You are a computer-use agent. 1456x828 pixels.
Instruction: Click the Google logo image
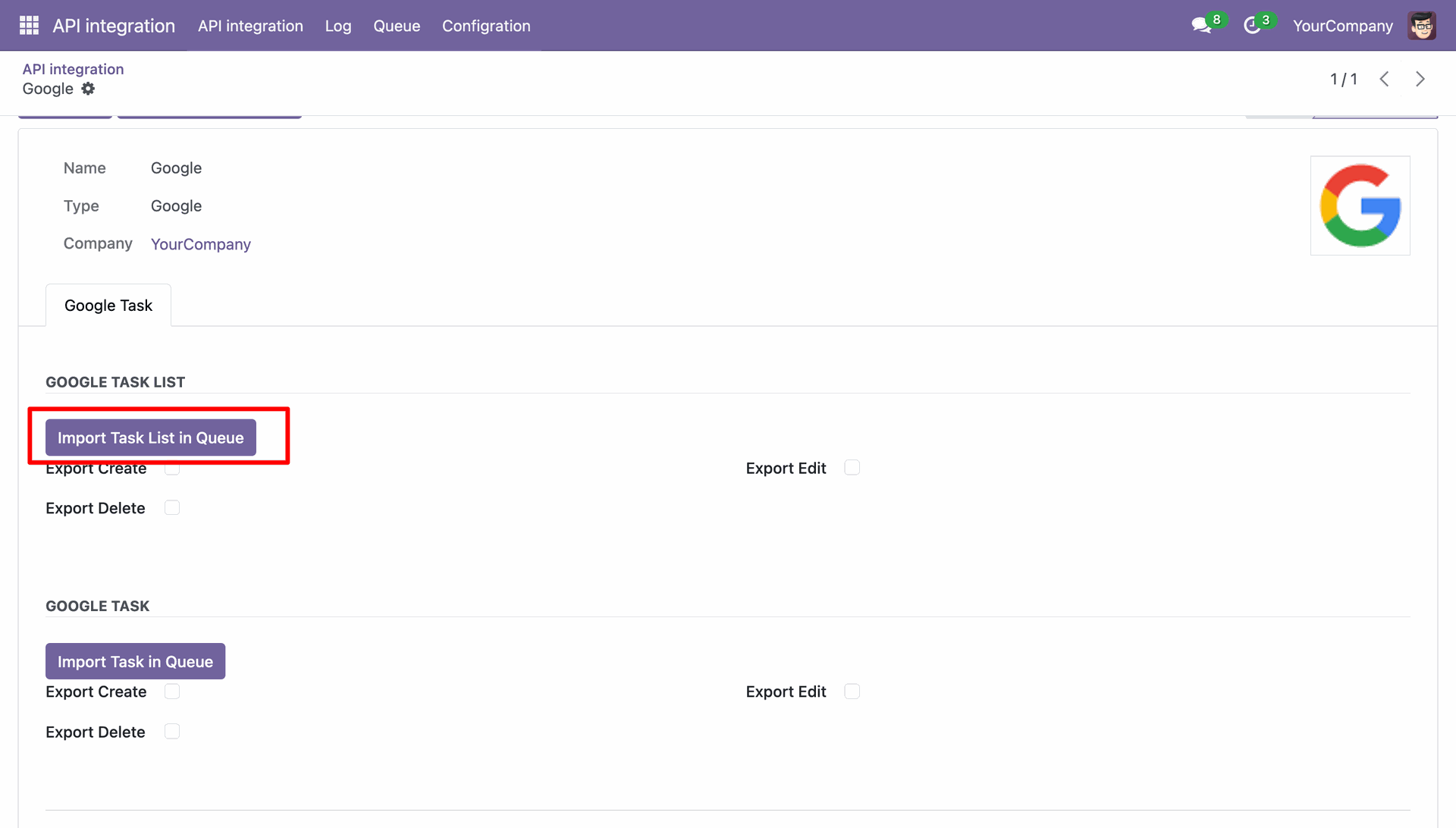point(1360,205)
